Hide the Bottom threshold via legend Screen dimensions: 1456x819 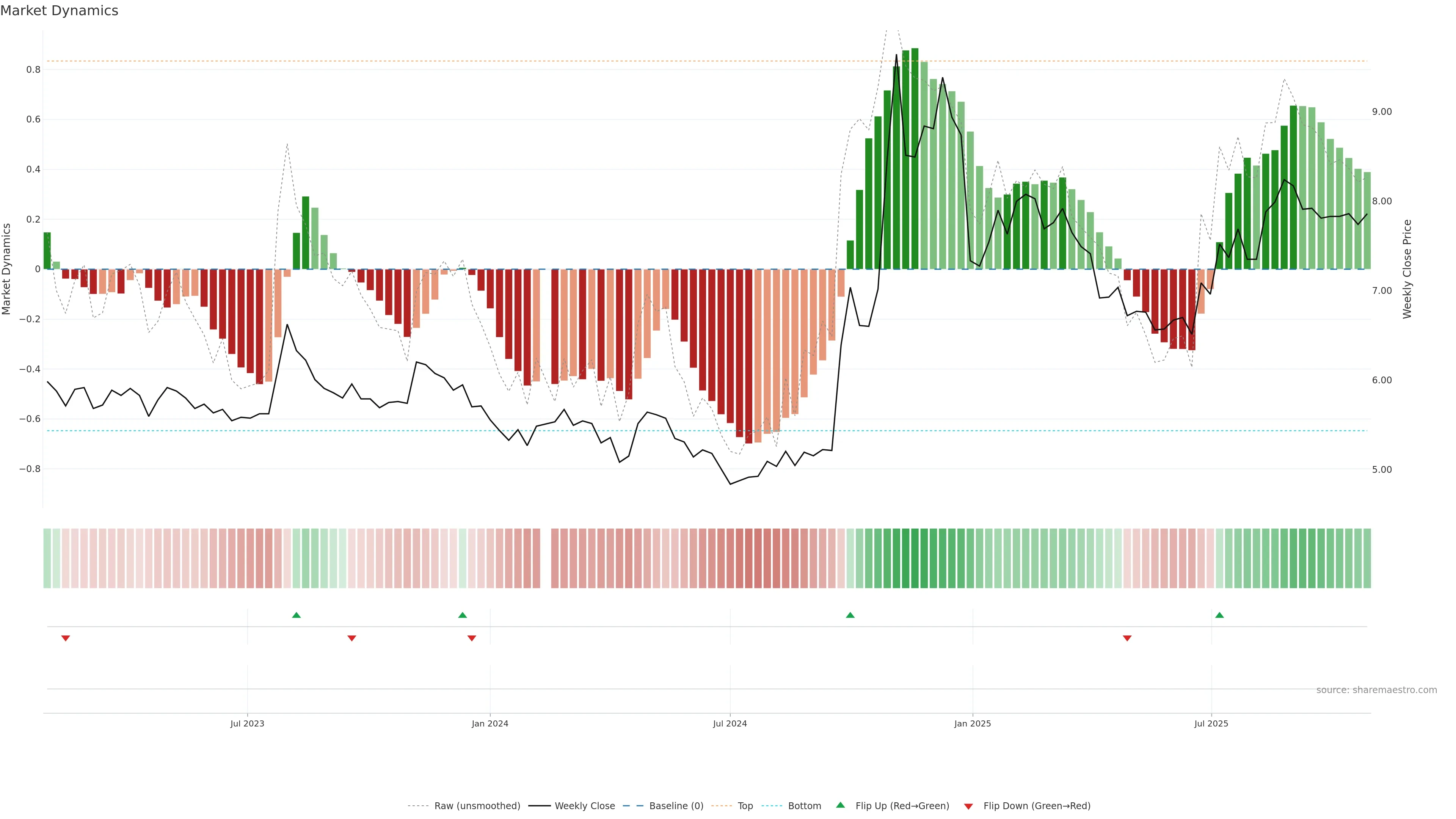[804, 806]
